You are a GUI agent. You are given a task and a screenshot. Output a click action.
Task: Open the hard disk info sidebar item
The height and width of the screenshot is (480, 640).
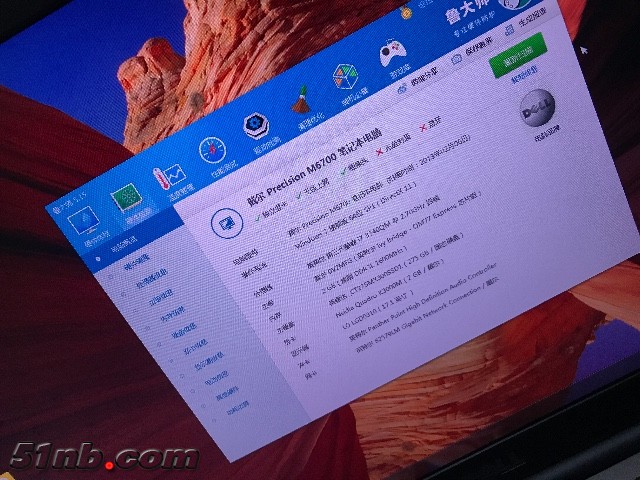point(184,333)
